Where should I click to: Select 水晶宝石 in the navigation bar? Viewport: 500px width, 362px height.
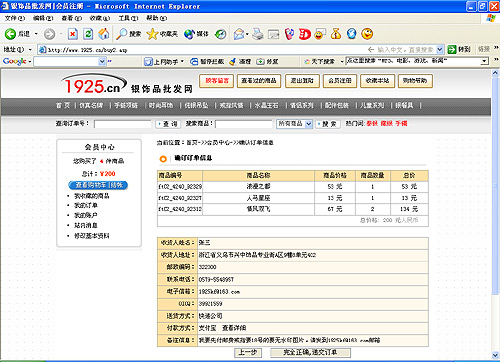[266, 105]
